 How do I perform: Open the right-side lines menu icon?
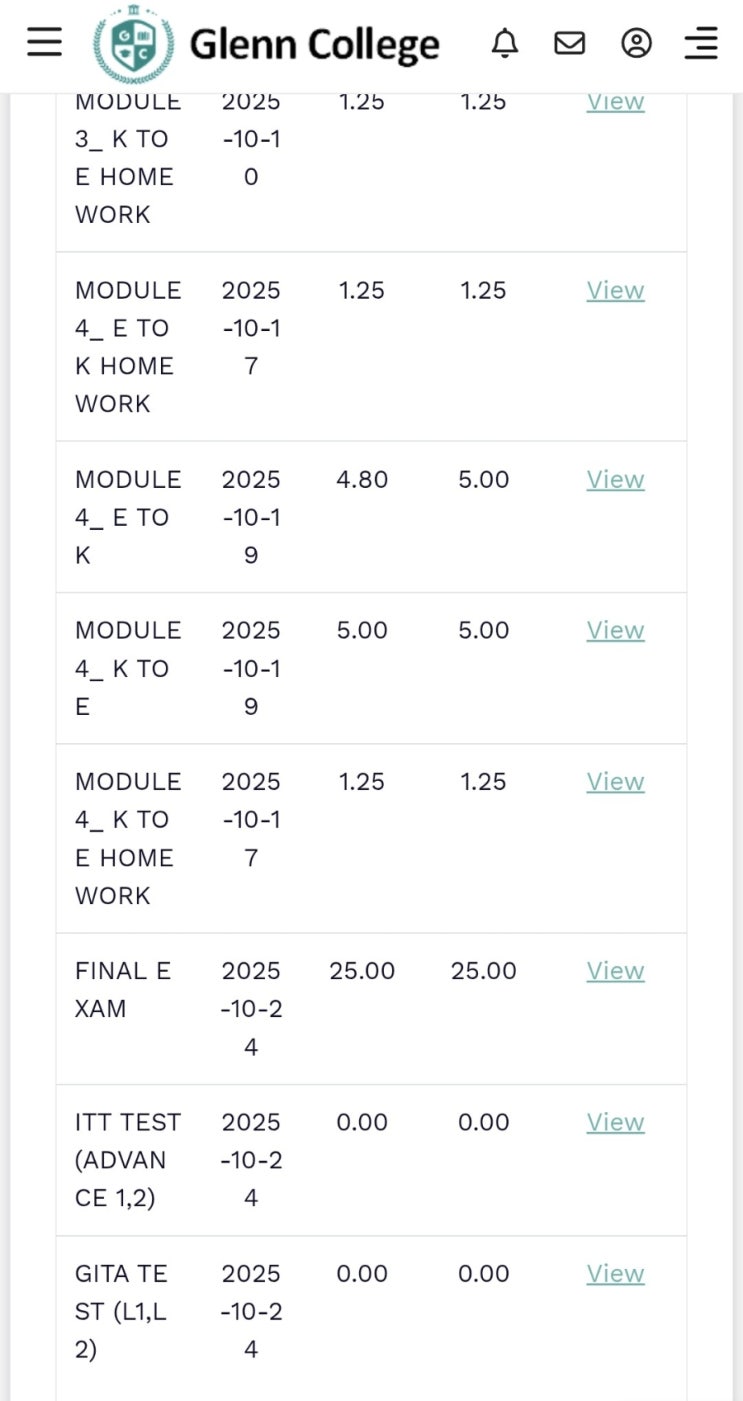coord(701,43)
